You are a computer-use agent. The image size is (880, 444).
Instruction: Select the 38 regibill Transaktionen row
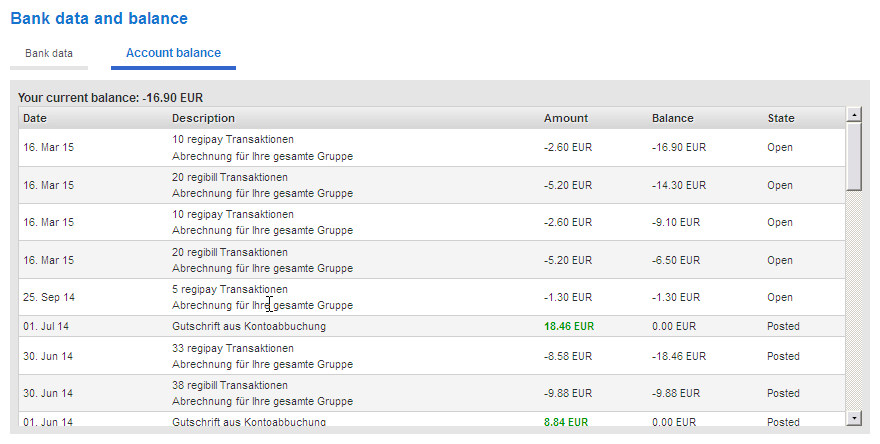(432, 393)
